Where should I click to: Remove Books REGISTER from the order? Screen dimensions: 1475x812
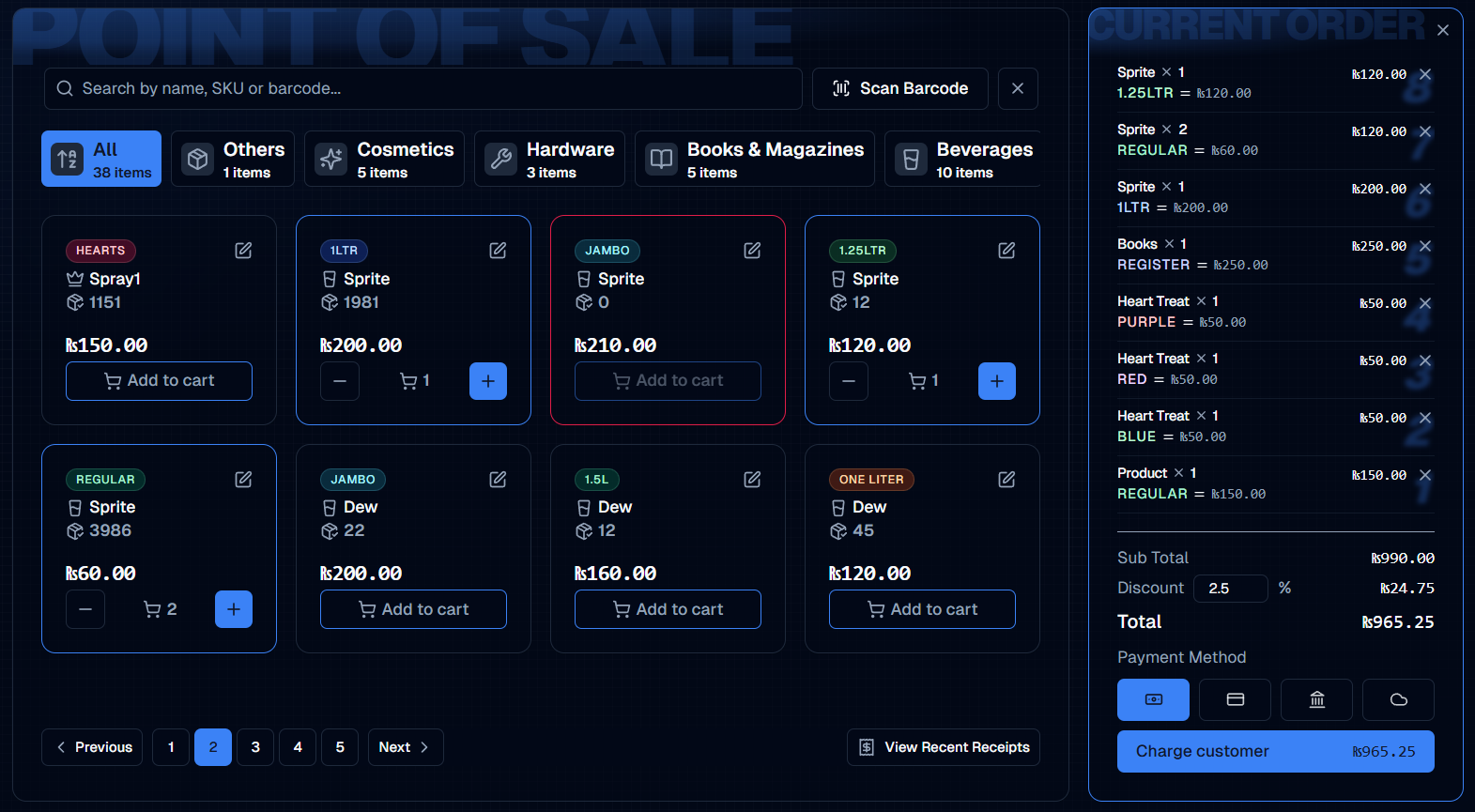pyautogui.click(x=1425, y=246)
